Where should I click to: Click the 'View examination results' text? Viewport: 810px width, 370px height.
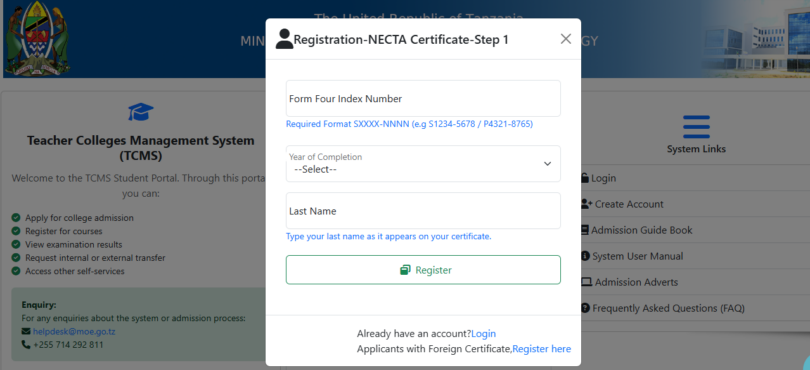(x=74, y=244)
